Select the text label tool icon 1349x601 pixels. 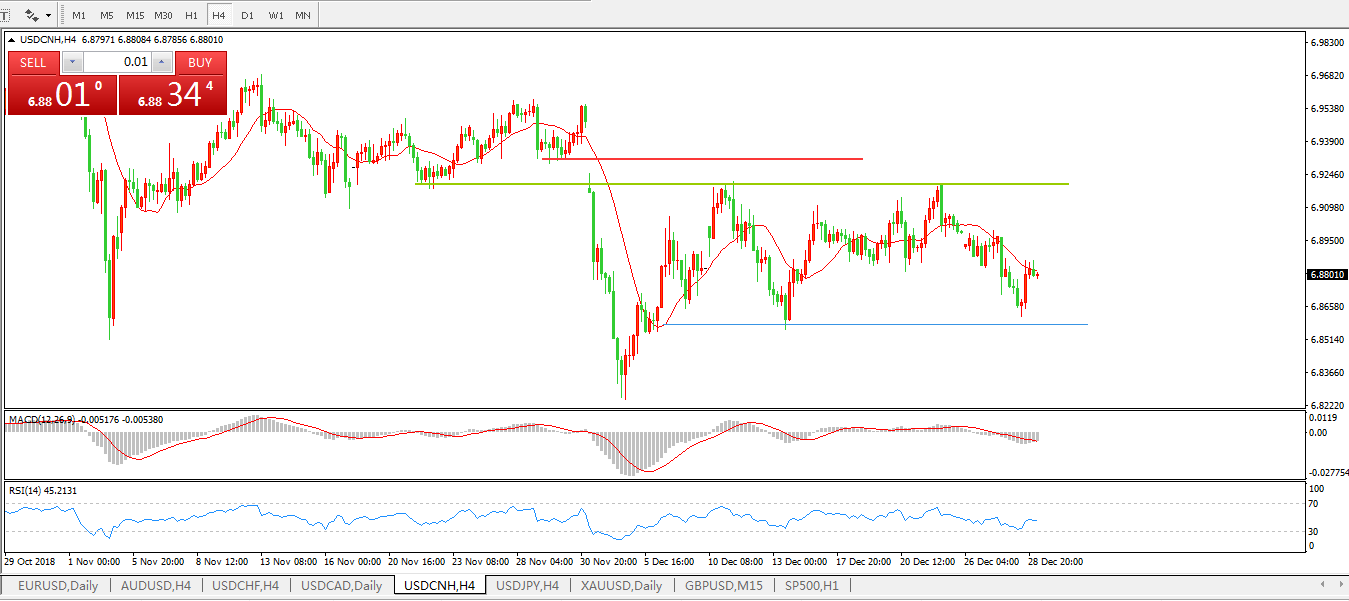coord(6,15)
